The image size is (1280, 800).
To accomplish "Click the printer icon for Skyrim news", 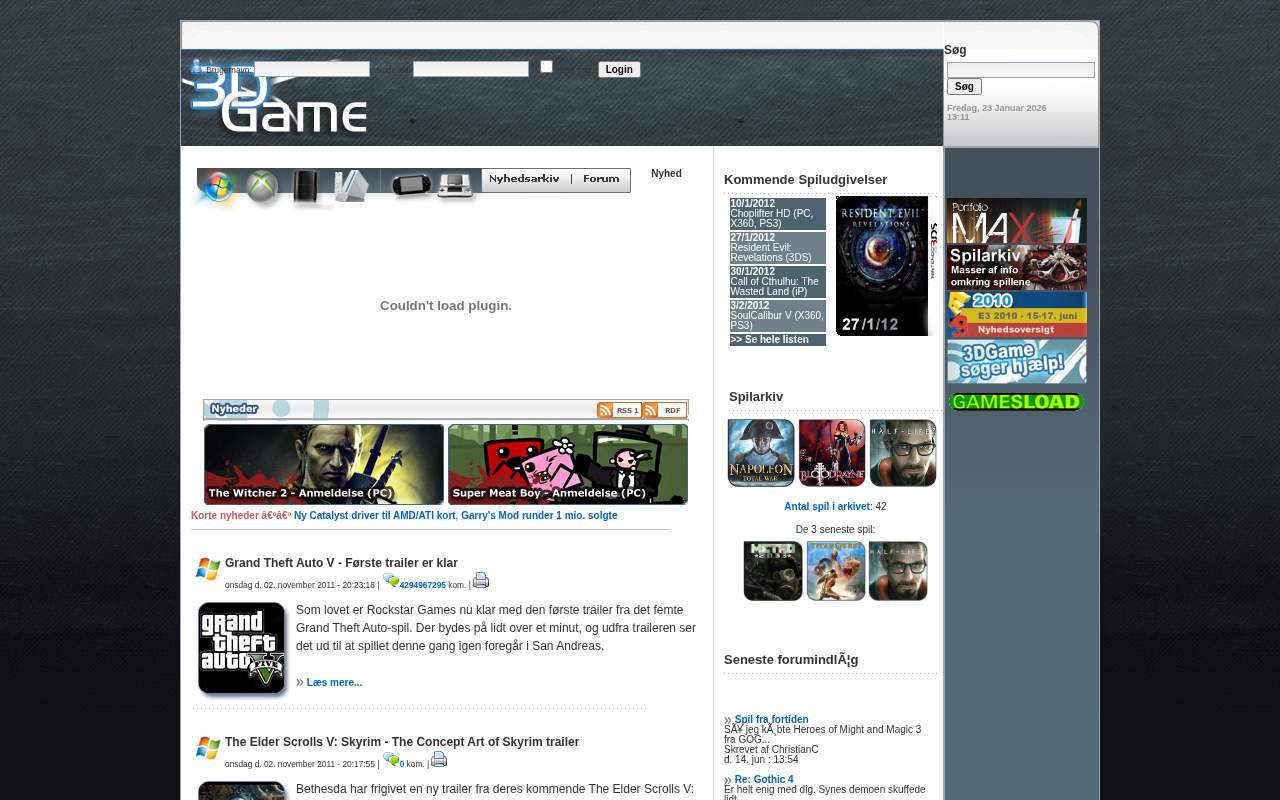I will coord(439,759).
